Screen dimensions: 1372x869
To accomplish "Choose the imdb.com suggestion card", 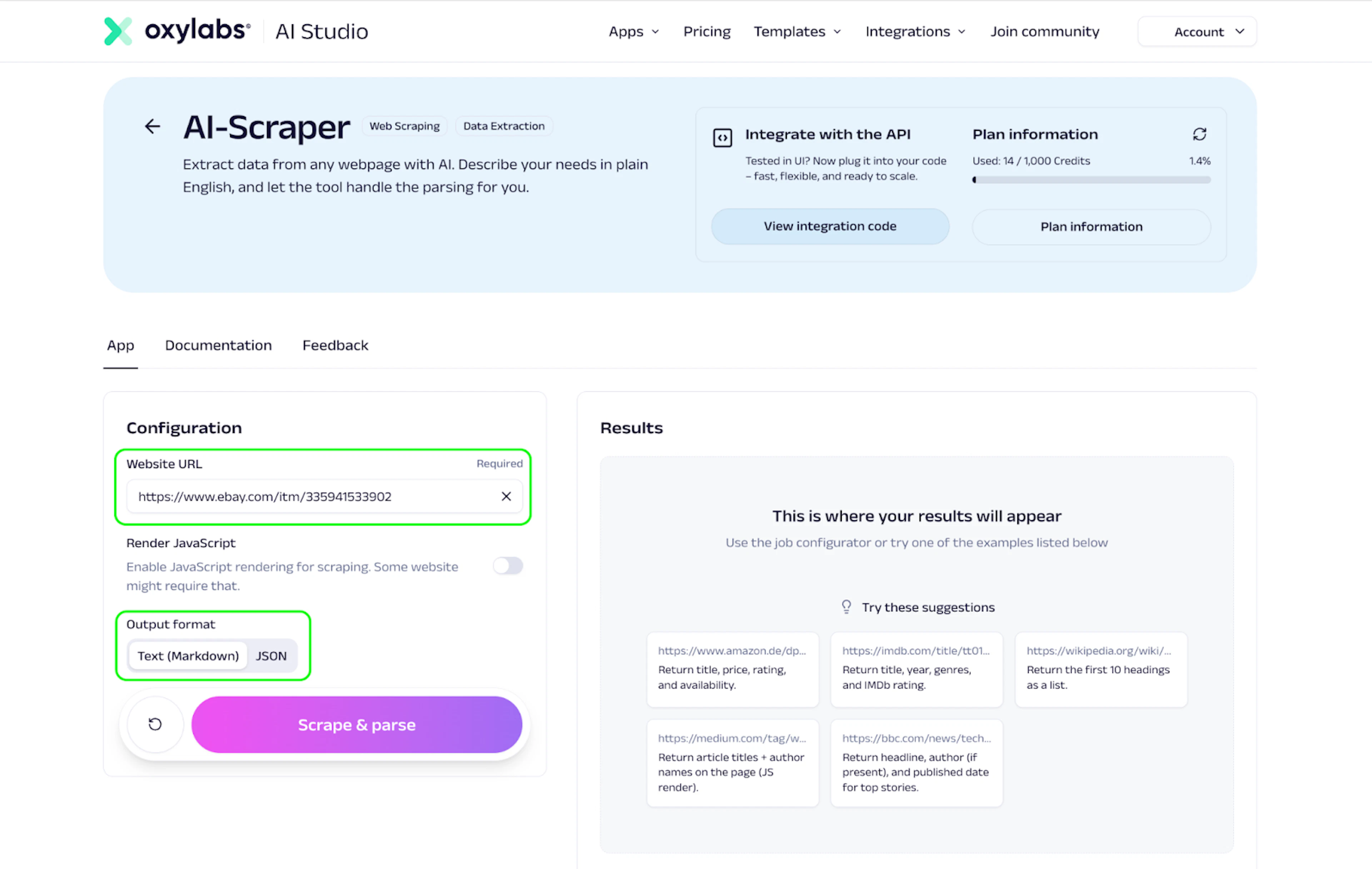I will (917, 670).
